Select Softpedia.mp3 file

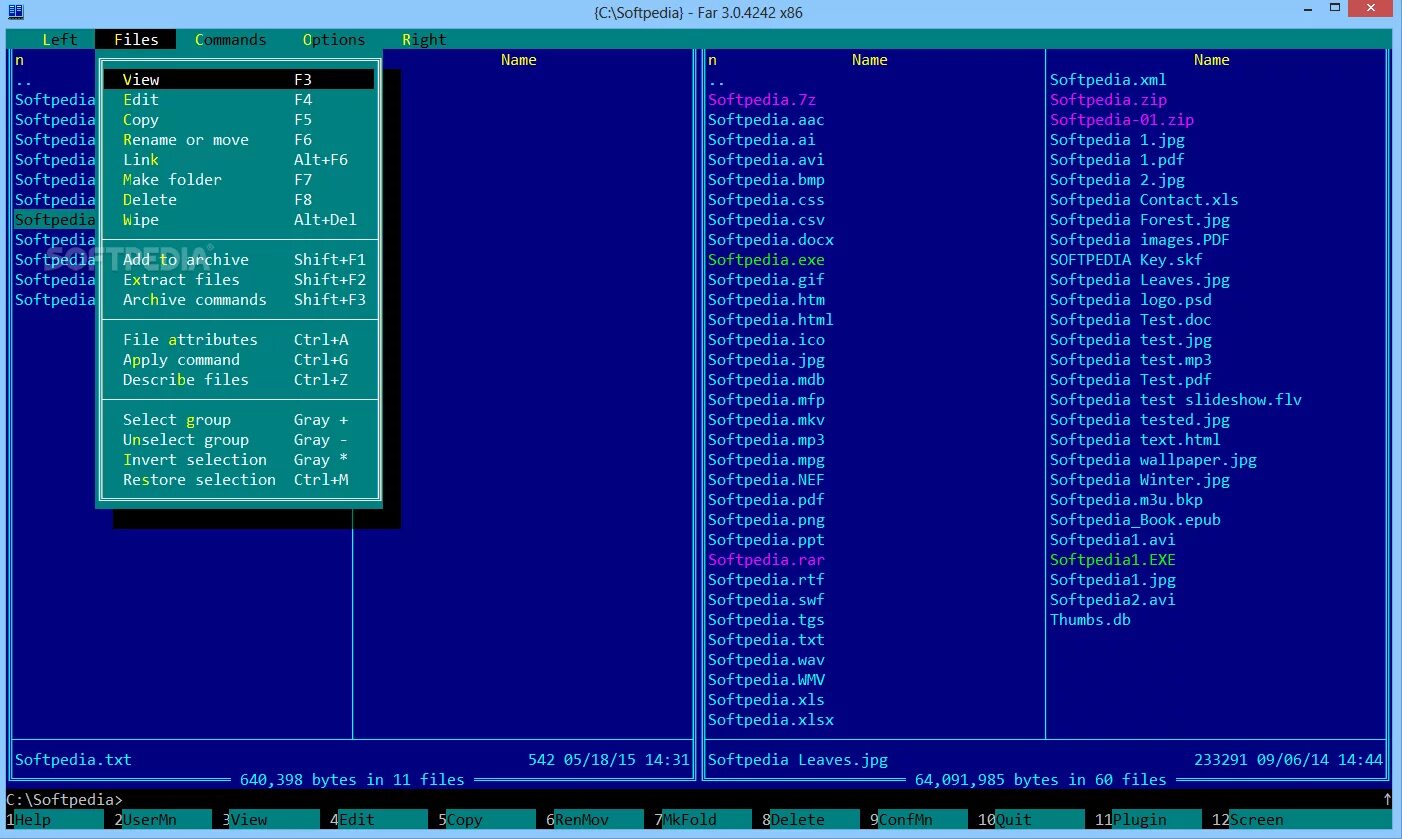click(x=766, y=440)
